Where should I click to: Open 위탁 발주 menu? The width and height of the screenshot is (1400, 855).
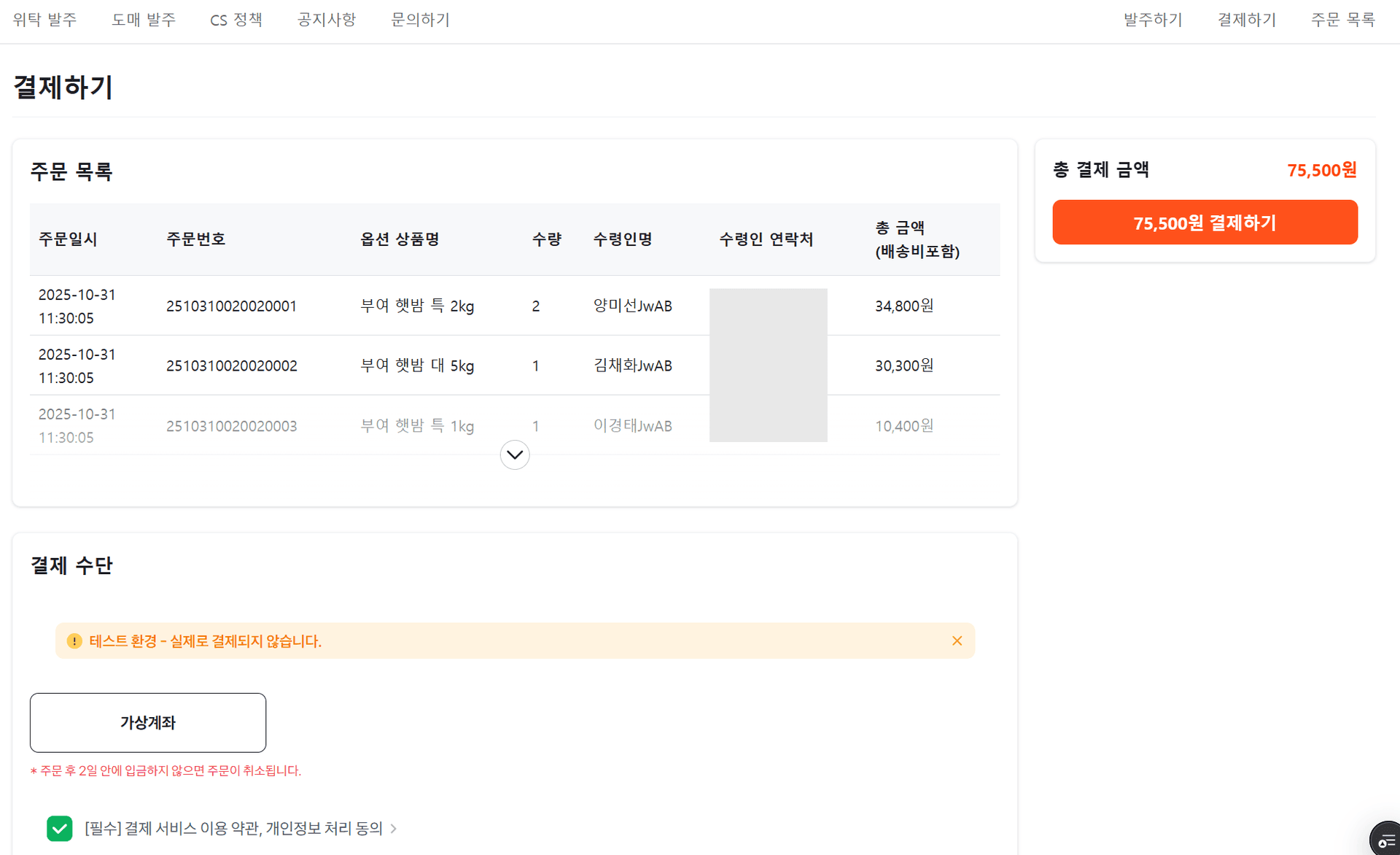(44, 20)
